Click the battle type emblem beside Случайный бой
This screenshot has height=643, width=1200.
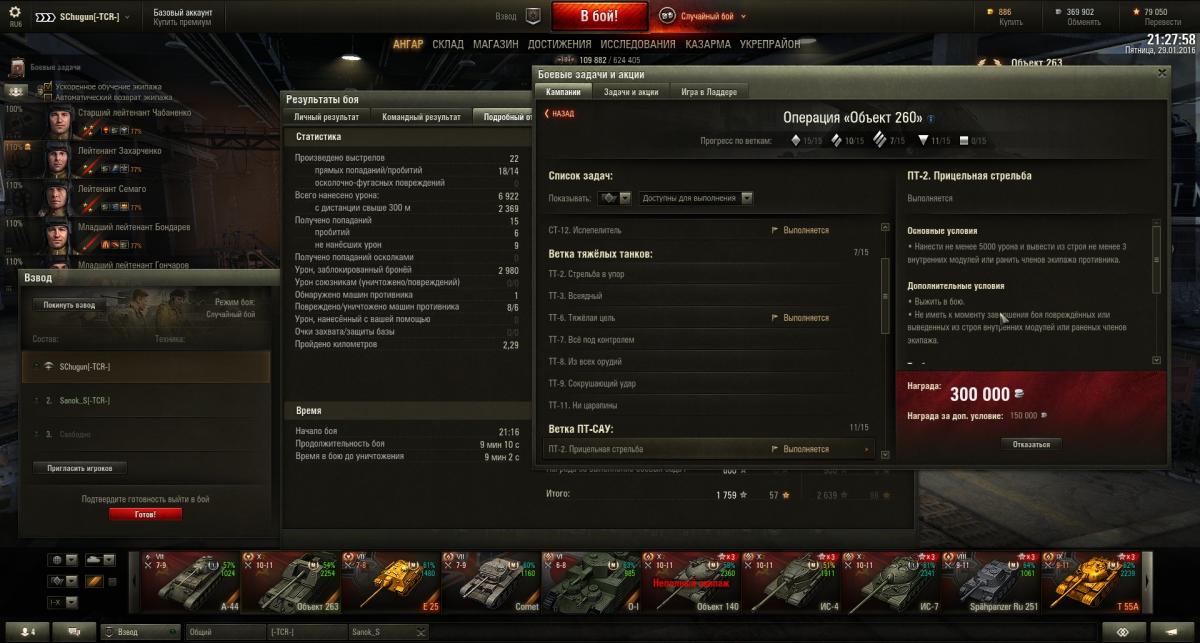[x=667, y=16]
